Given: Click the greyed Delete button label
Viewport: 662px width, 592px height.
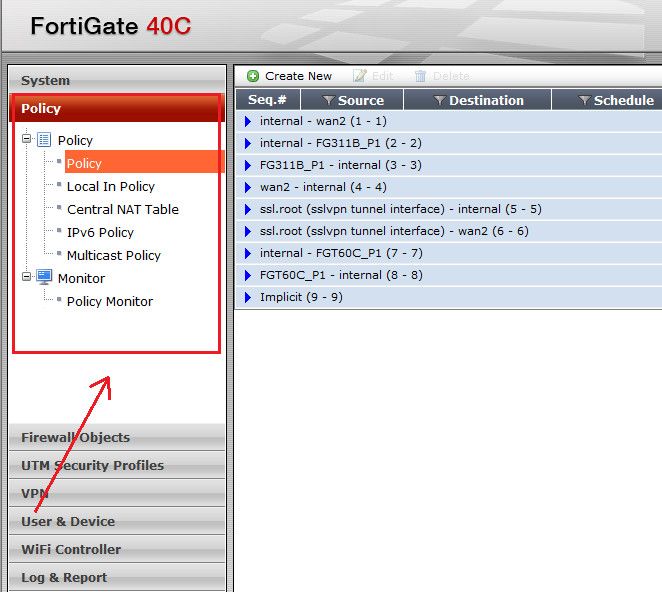Looking at the screenshot, I should (451, 76).
